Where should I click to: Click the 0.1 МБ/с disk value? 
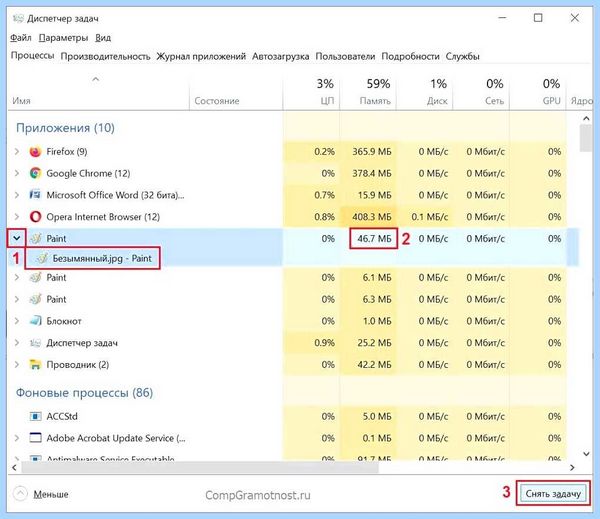(x=429, y=217)
